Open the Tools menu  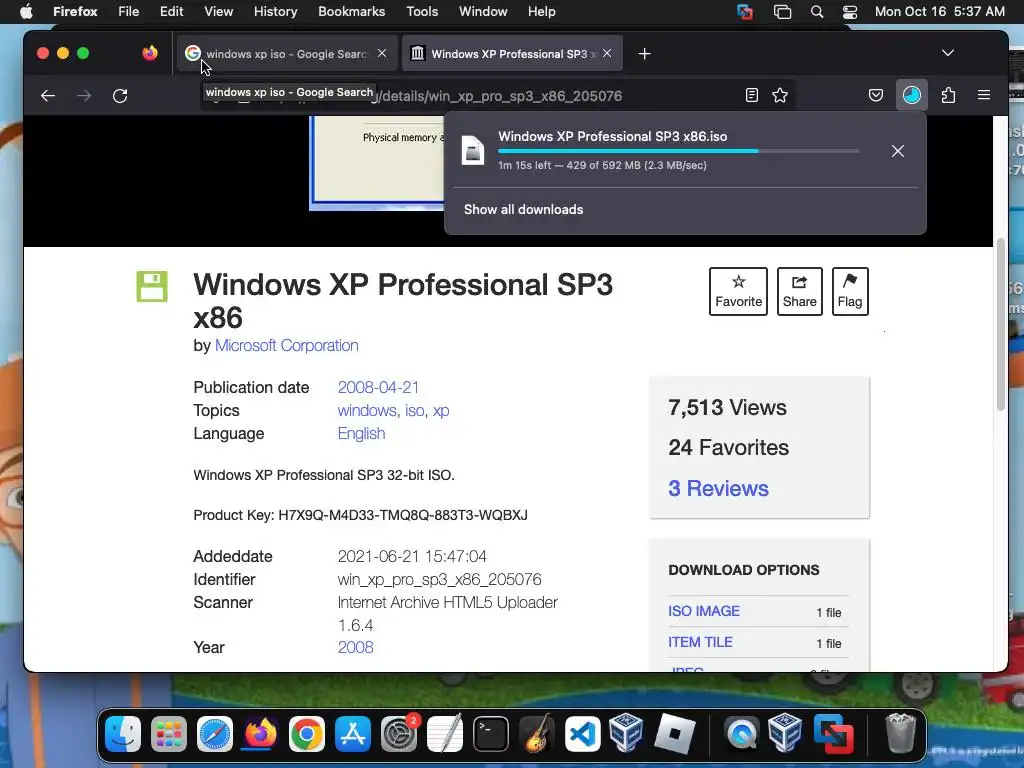[x=422, y=12]
